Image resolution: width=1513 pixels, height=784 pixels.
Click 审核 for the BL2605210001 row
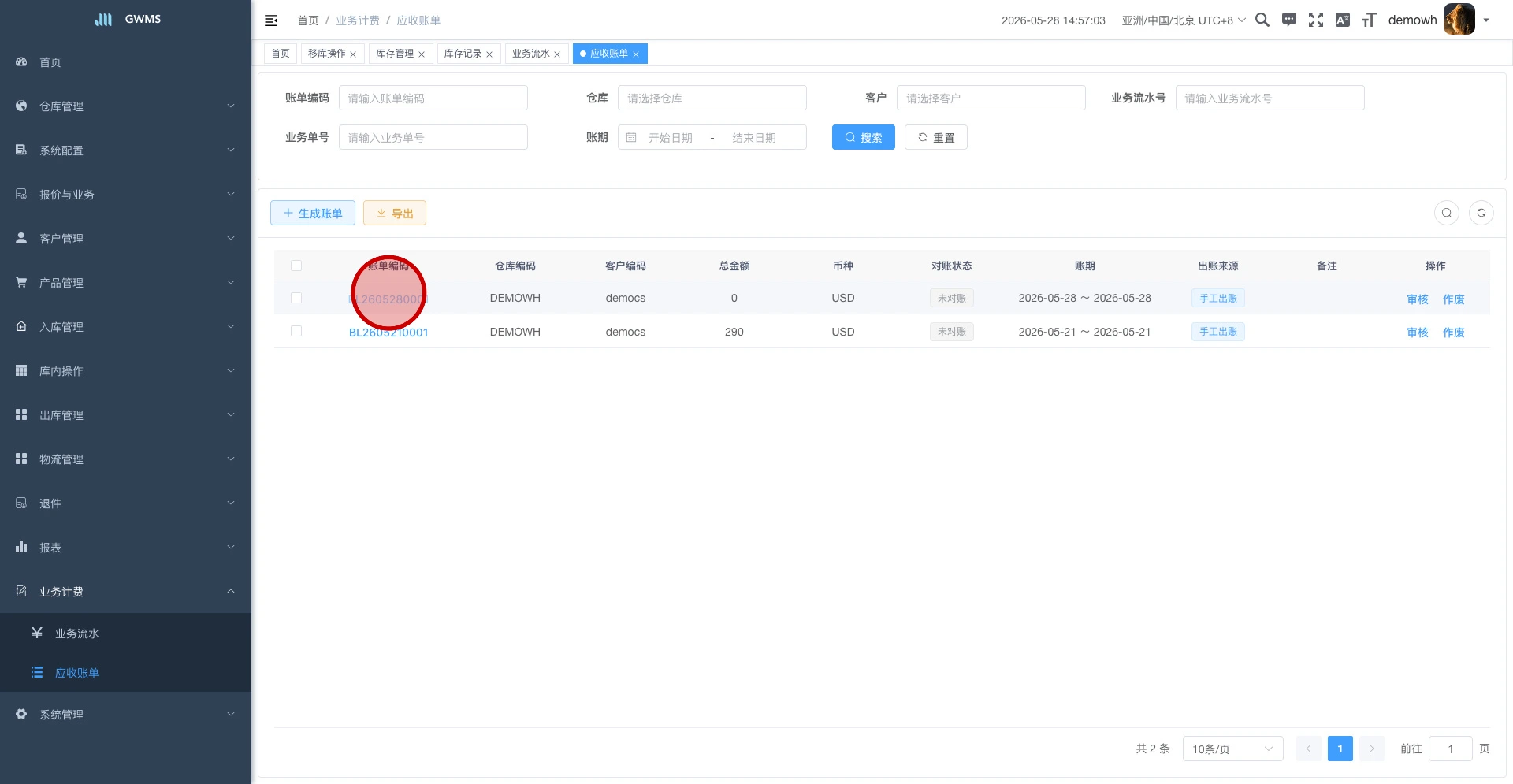(1418, 333)
